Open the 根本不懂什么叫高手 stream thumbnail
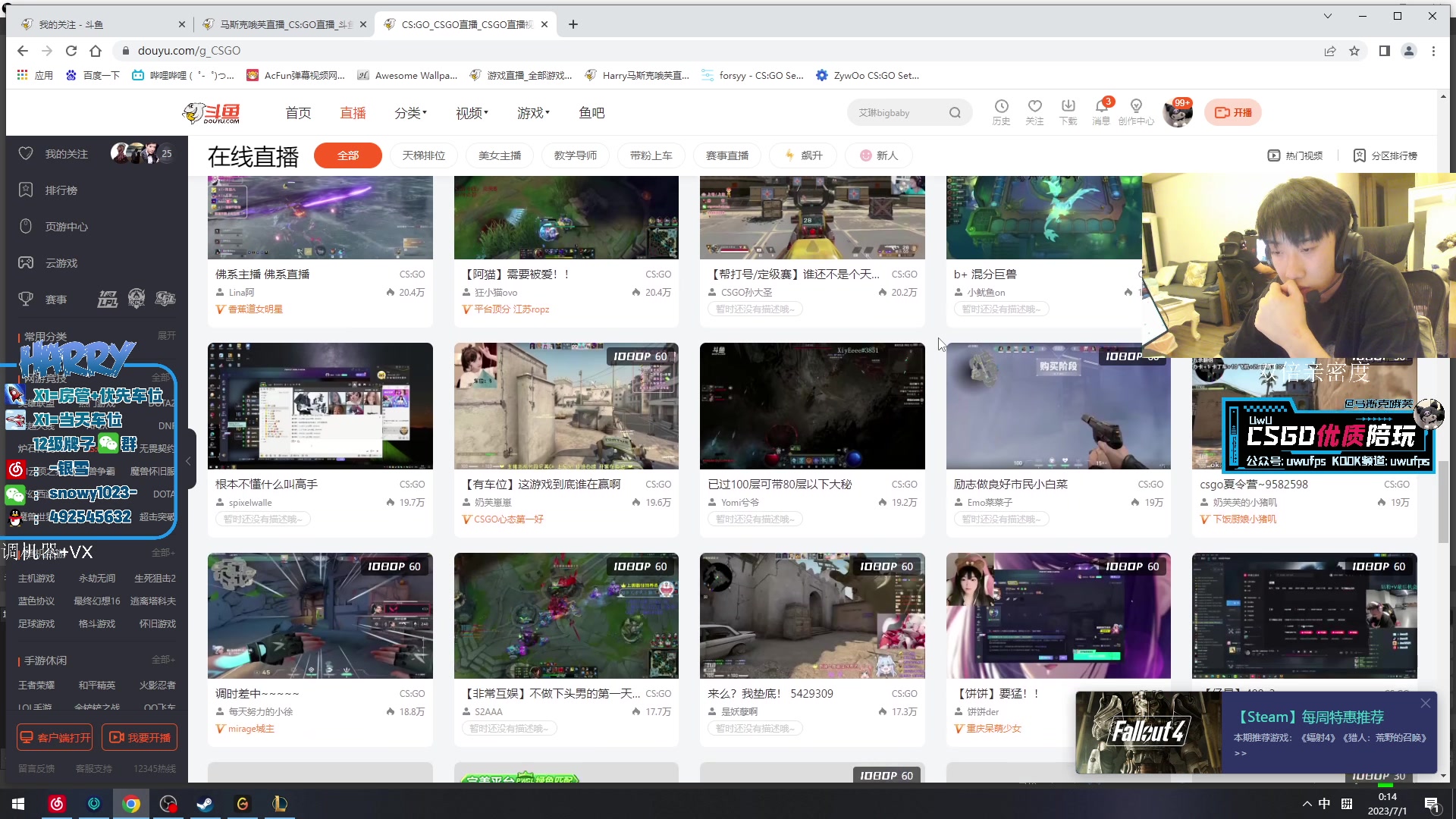 click(x=320, y=406)
